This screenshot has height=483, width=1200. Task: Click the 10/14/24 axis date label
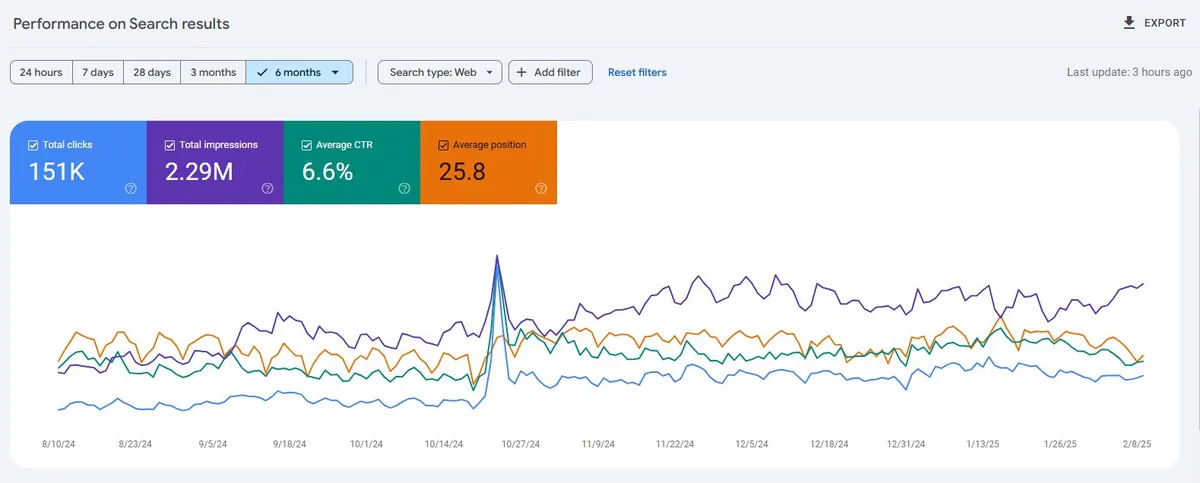[443, 444]
